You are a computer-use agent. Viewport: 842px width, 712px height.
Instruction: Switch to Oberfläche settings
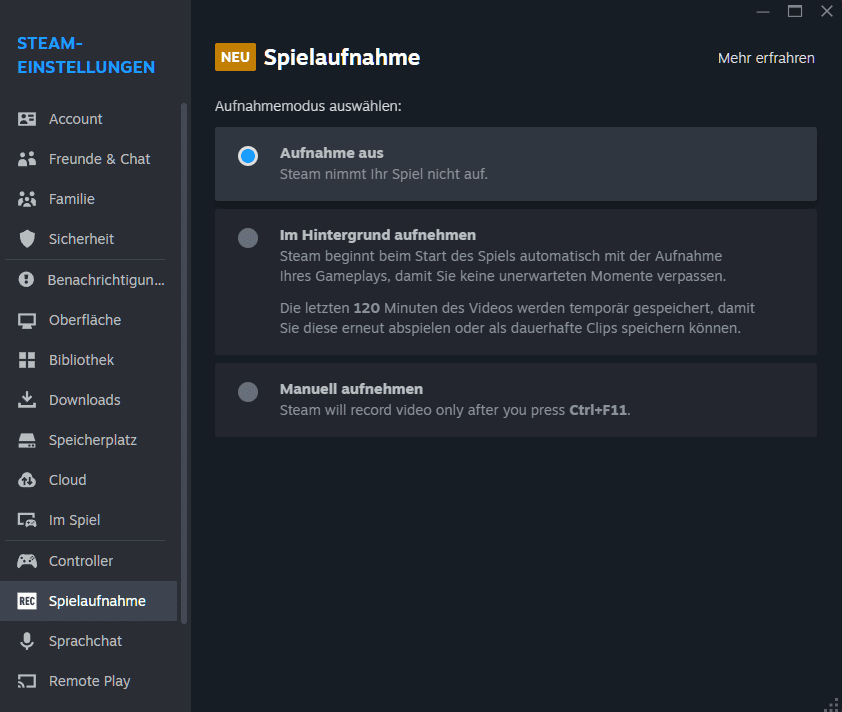(84, 320)
